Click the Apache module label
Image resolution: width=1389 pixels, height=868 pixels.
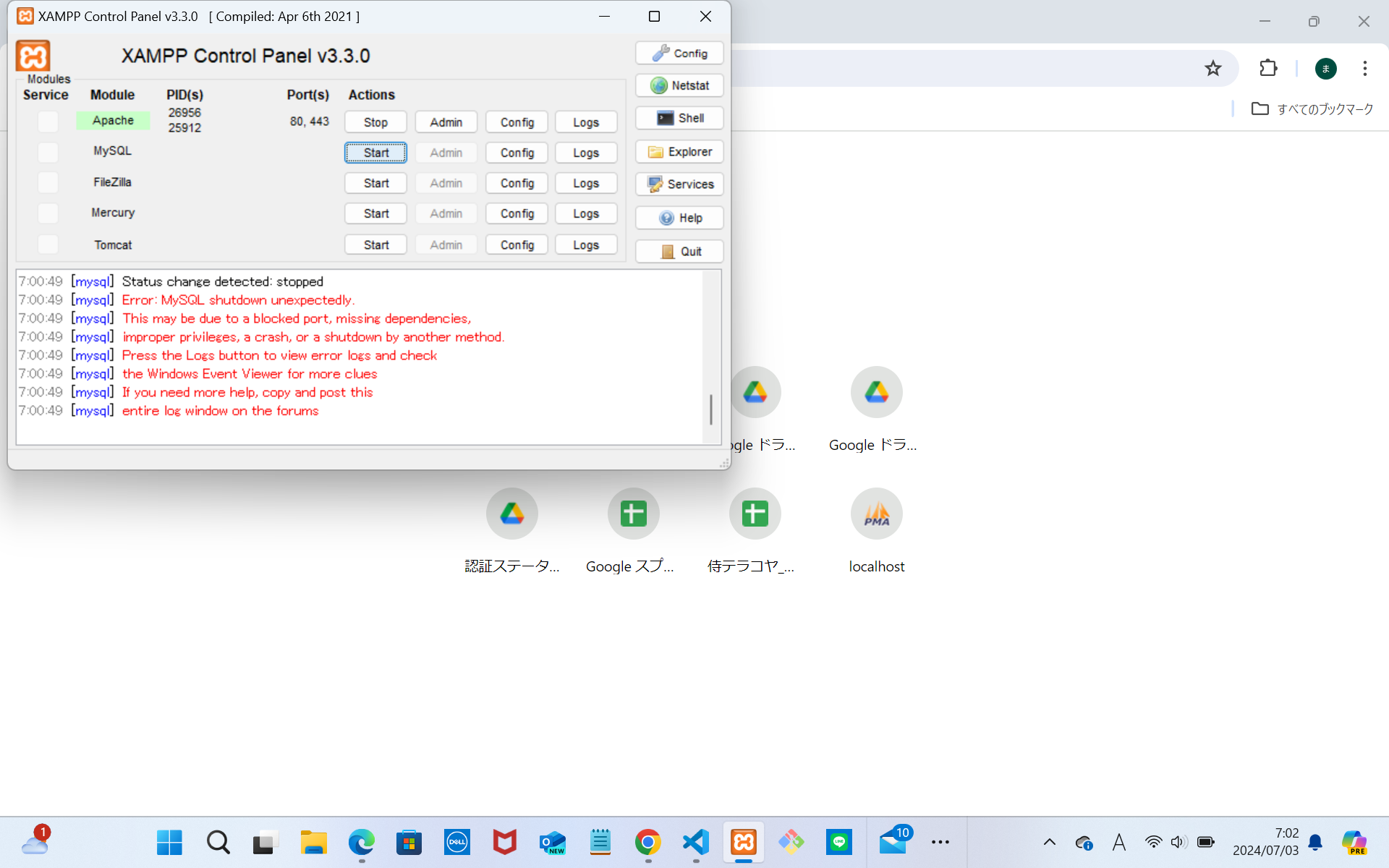click(x=113, y=120)
